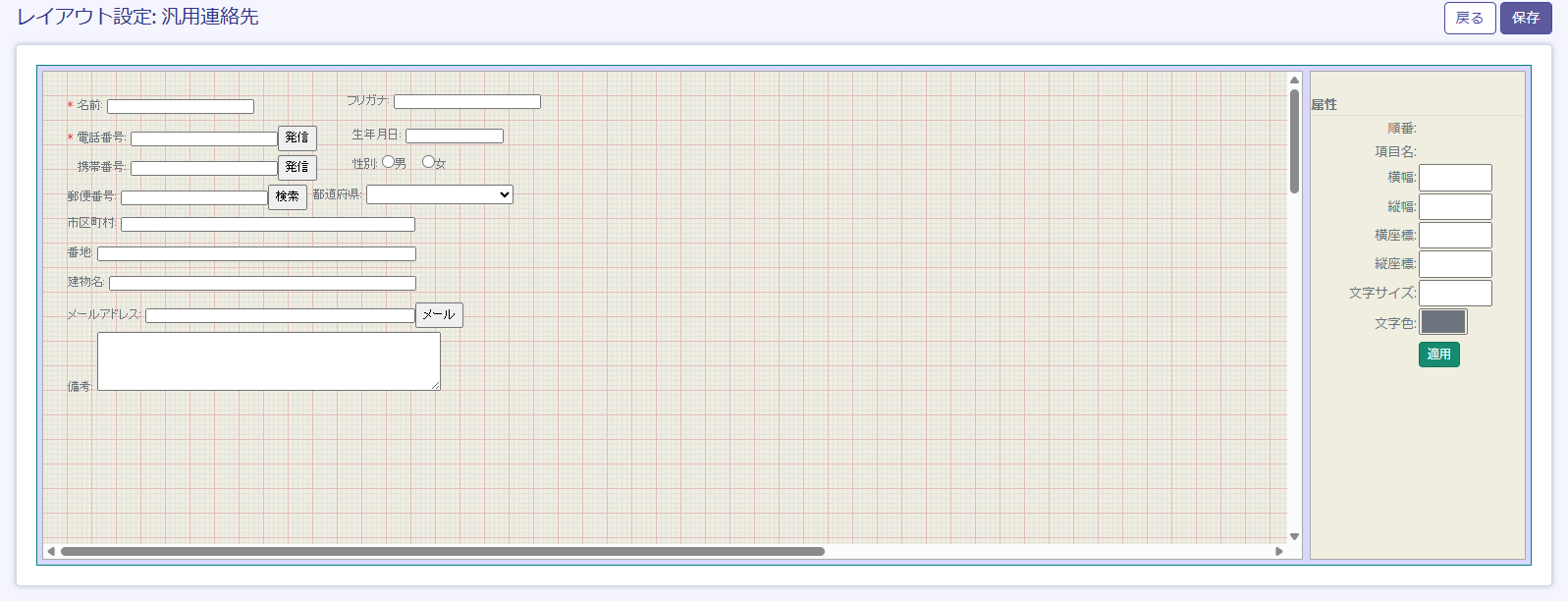Click the 備考 textarea
This screenshot has width=1568, height=601.
[x=268, y=360]
